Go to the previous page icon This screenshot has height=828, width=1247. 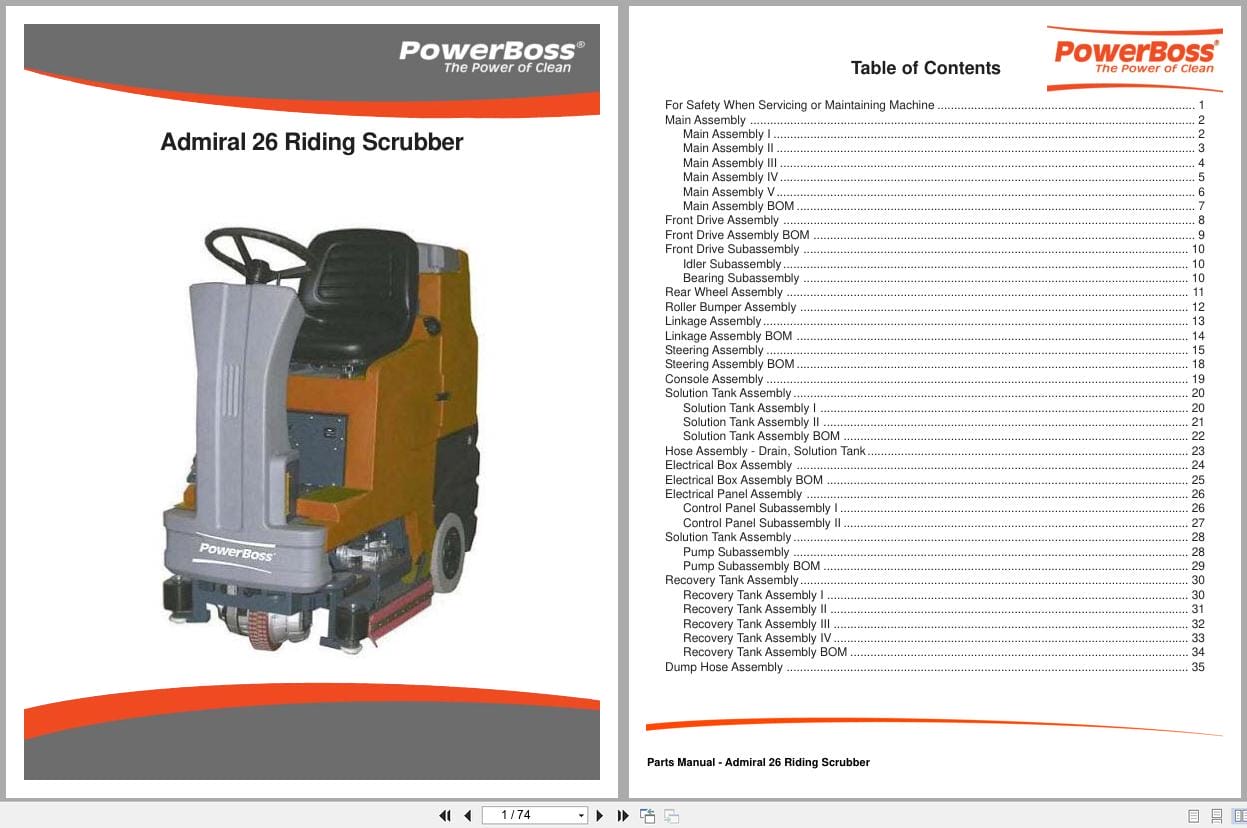click(x=467, y=816)
